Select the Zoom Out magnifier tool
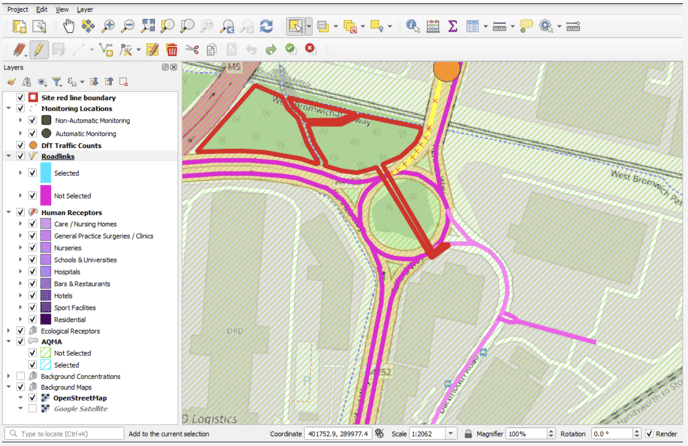Image resolution: width=688 pixels, height=446 pixels. click(x=128, y=26)
